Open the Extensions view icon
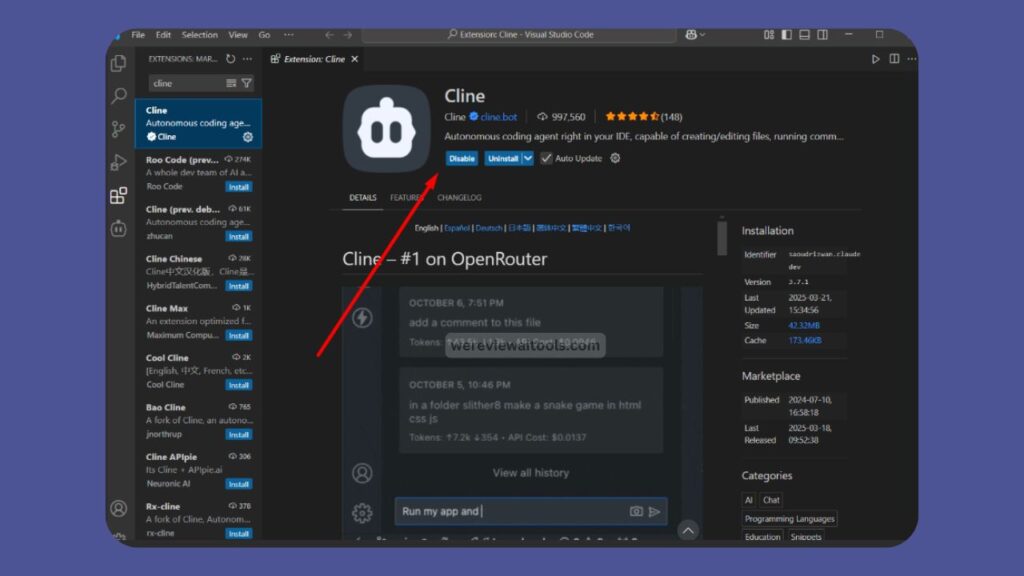Screen dimensions: 1024x576 (x=118, y=195)
